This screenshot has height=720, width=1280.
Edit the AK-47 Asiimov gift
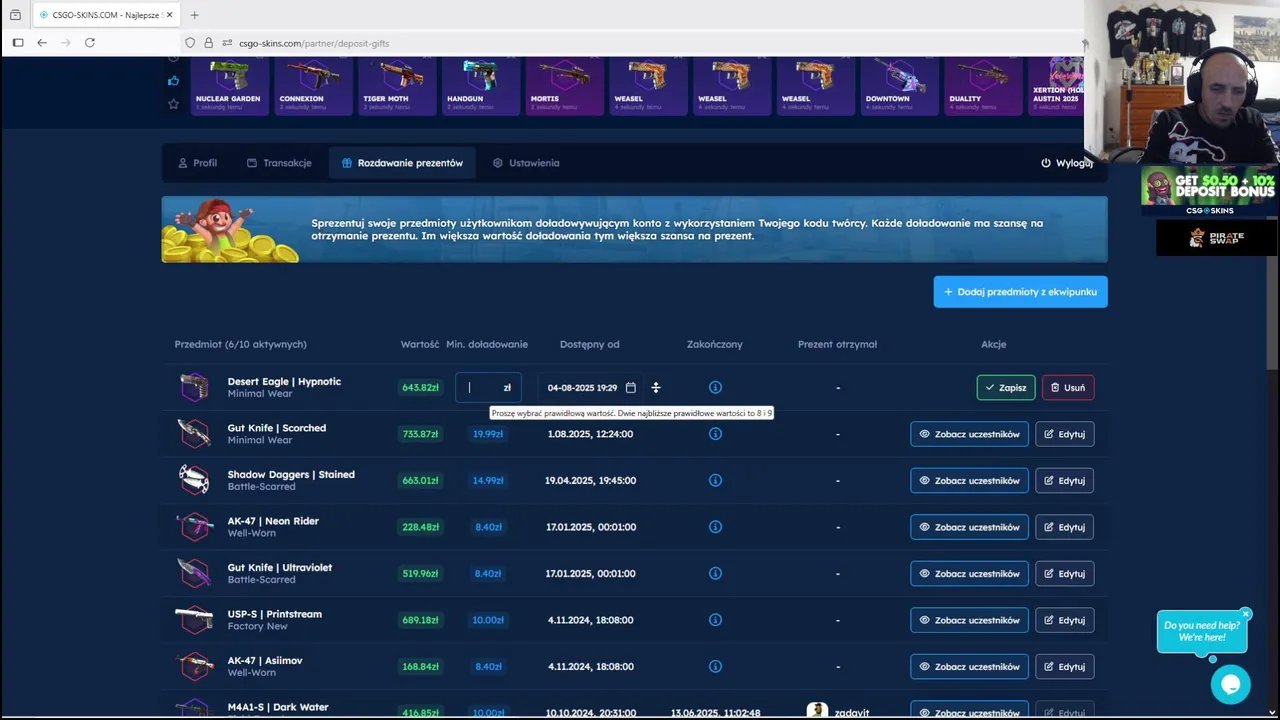[x=1064, y=667]
